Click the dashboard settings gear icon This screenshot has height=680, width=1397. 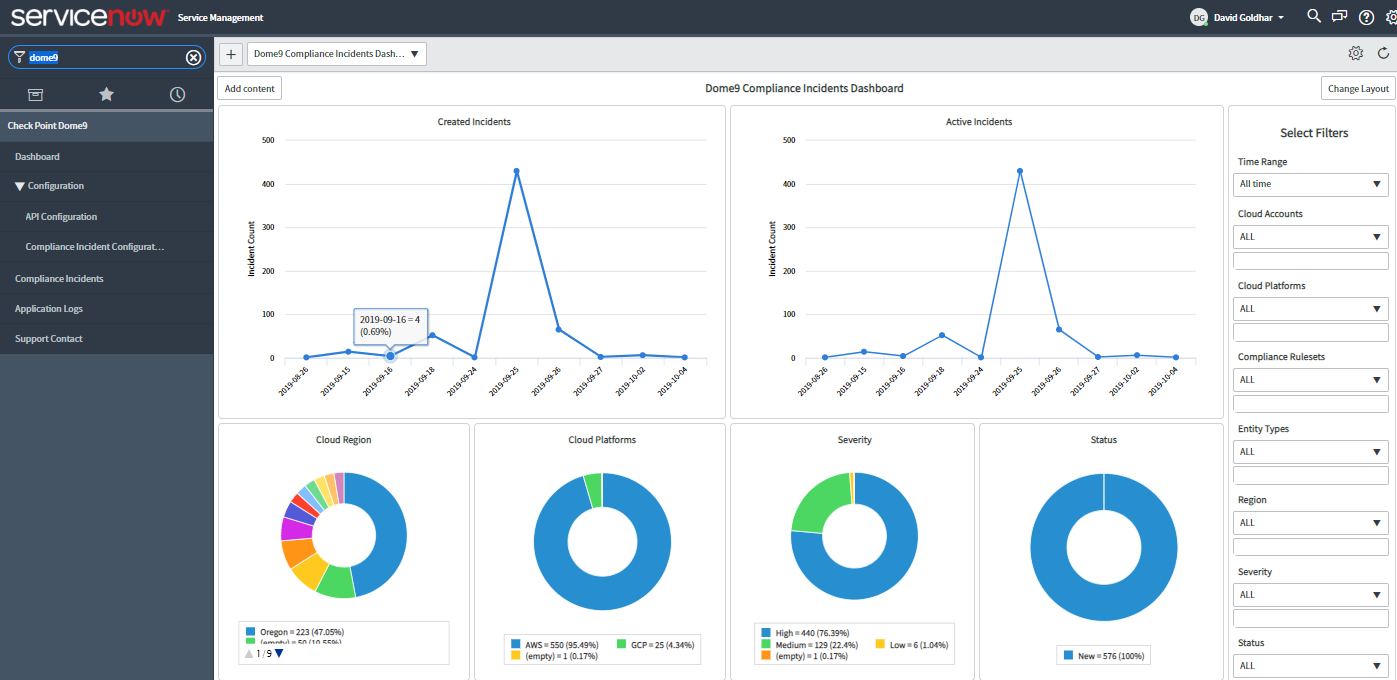1356,53
